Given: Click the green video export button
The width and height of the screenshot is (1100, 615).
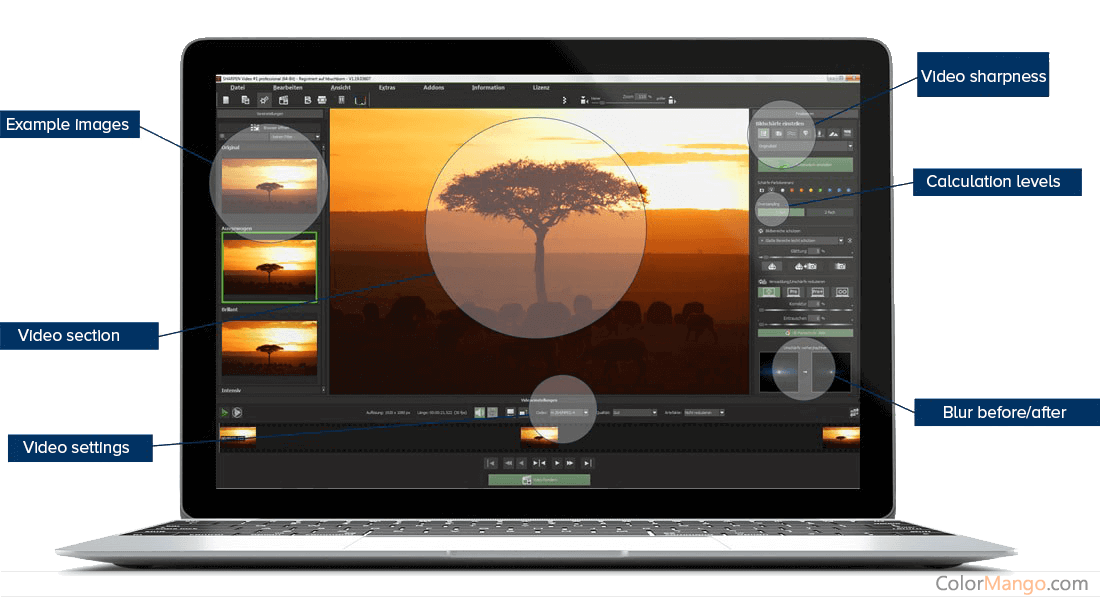Looking at the screenshot, I should tap(539, 480).
